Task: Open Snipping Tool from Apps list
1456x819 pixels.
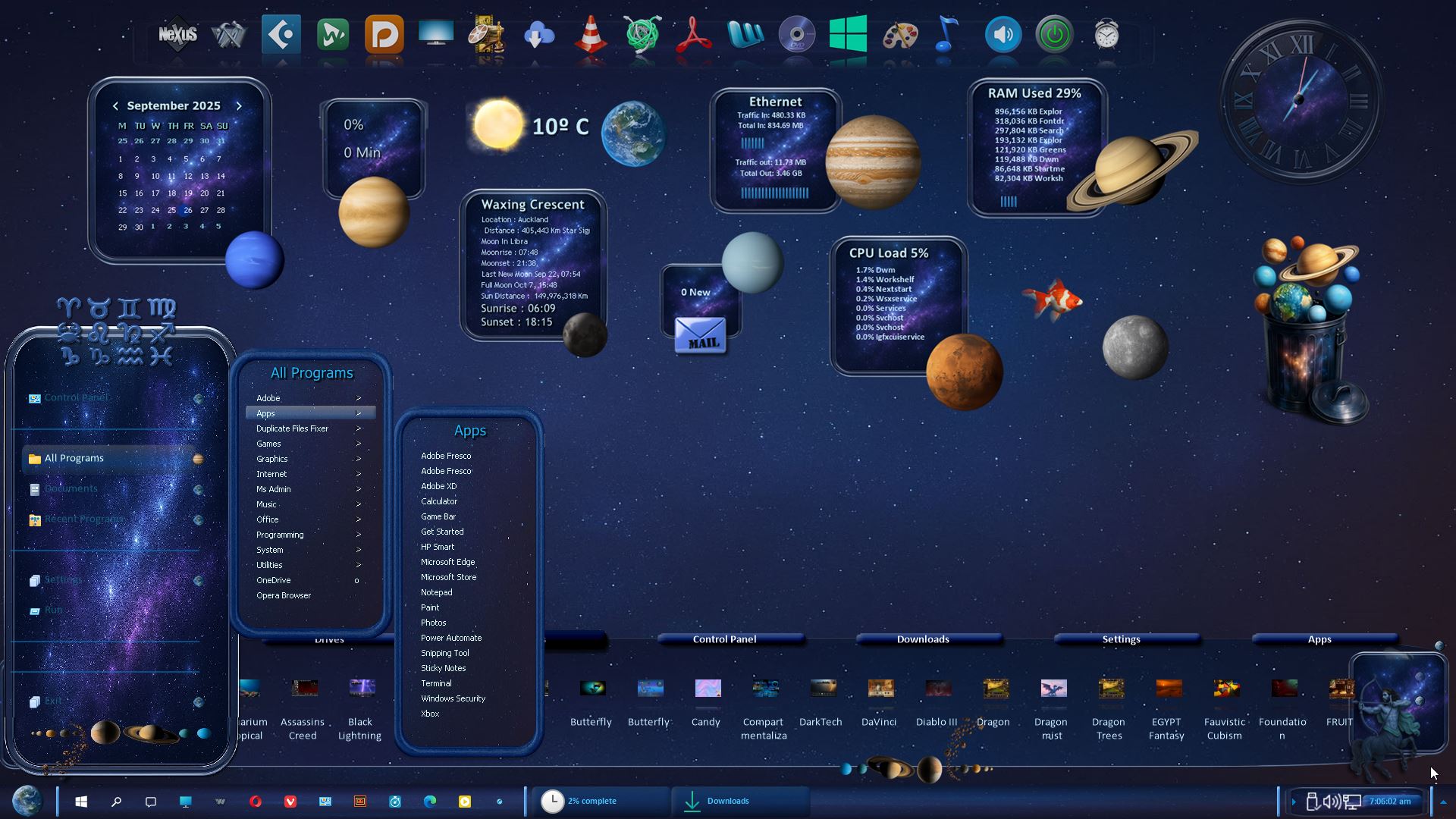Action: click(445, 653)
